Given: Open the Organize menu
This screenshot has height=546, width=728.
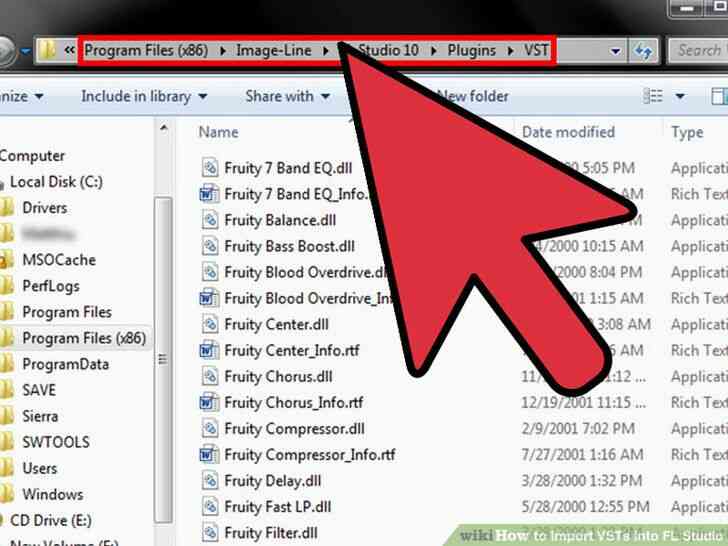Looking at the screenshot, I should (x=21, y=97).
